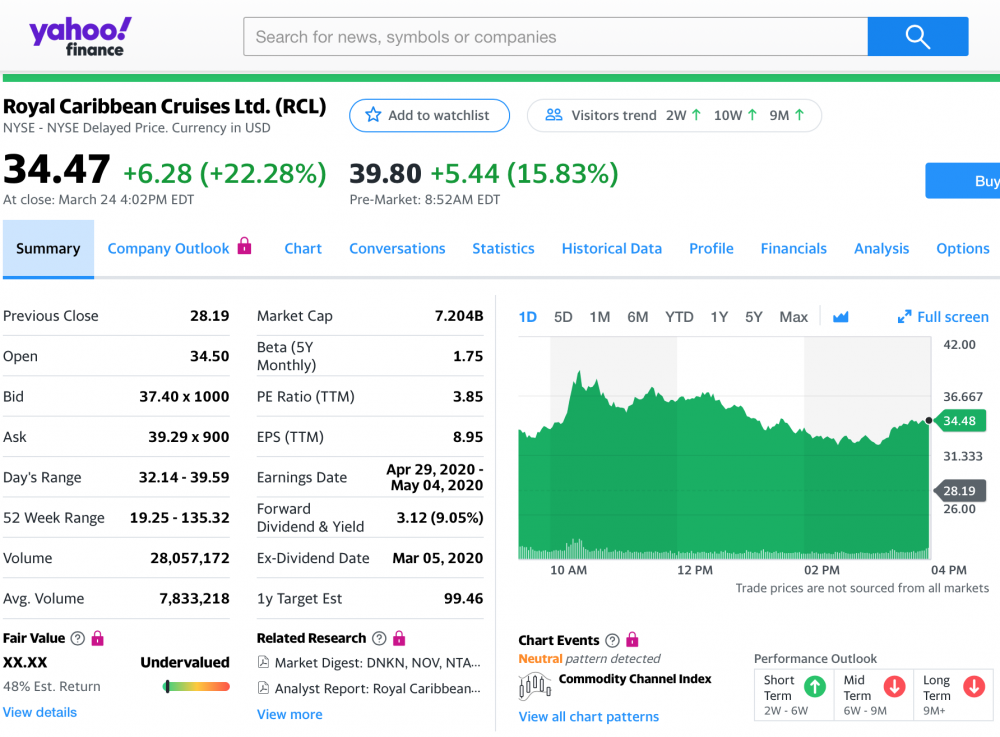This screenshot has width=1000, height=737.
Task: Select the YTD chart range
Action: point(679,317)
